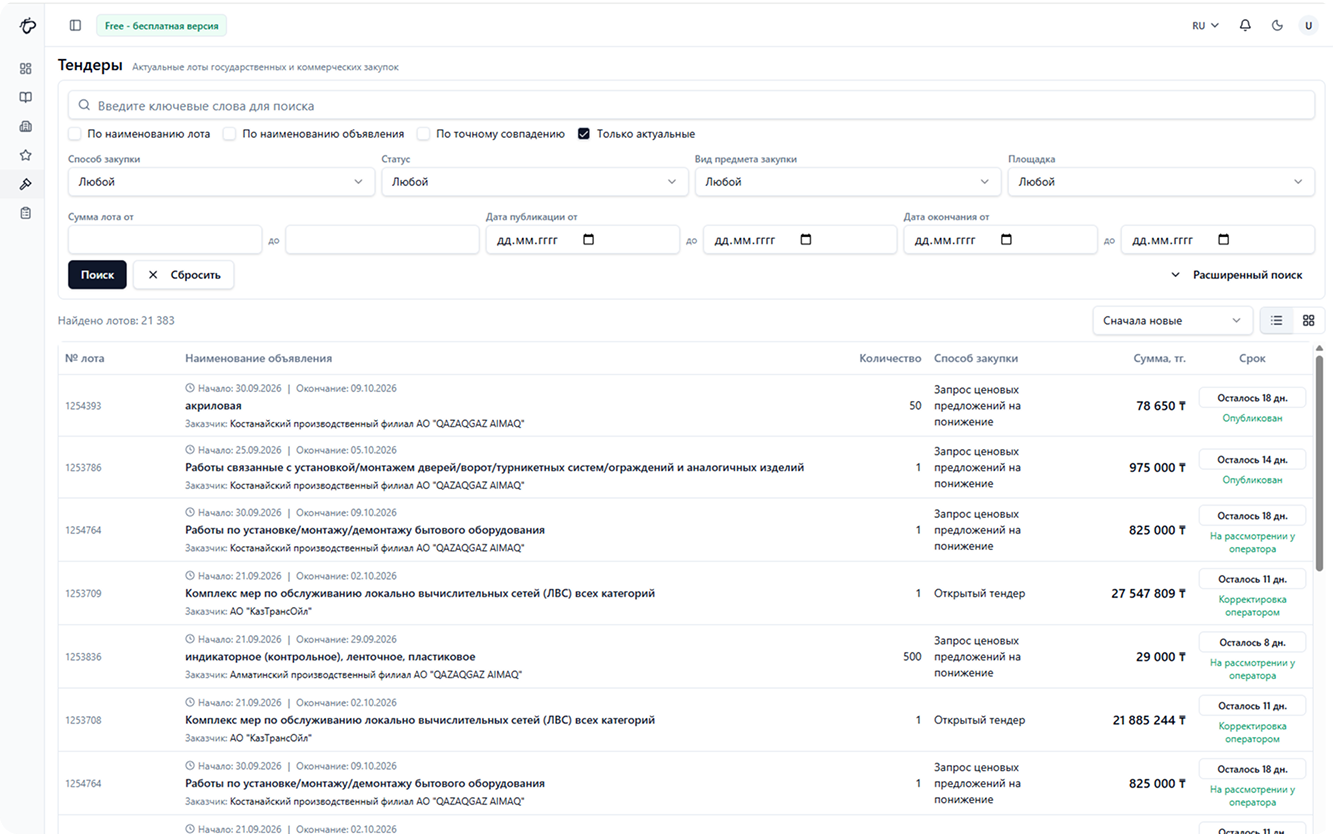This screenshot has height=835, width=1333.
Task: Open the book icon in sidebar
Action: click(x=26, y=97)
